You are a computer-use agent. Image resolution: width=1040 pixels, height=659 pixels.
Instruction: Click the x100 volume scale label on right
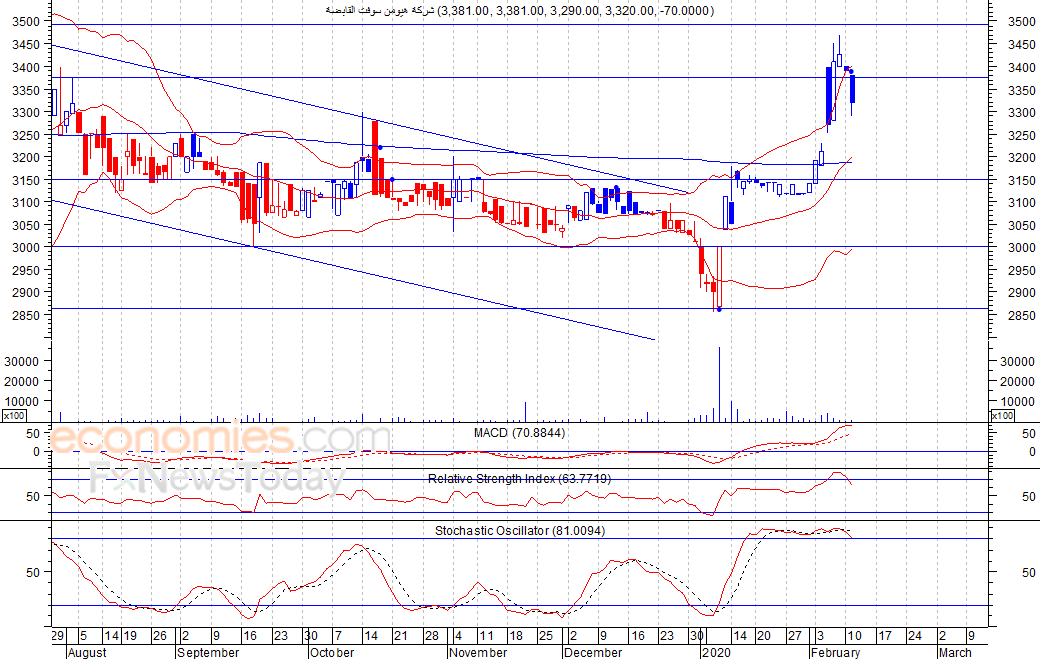point(1002,415)
